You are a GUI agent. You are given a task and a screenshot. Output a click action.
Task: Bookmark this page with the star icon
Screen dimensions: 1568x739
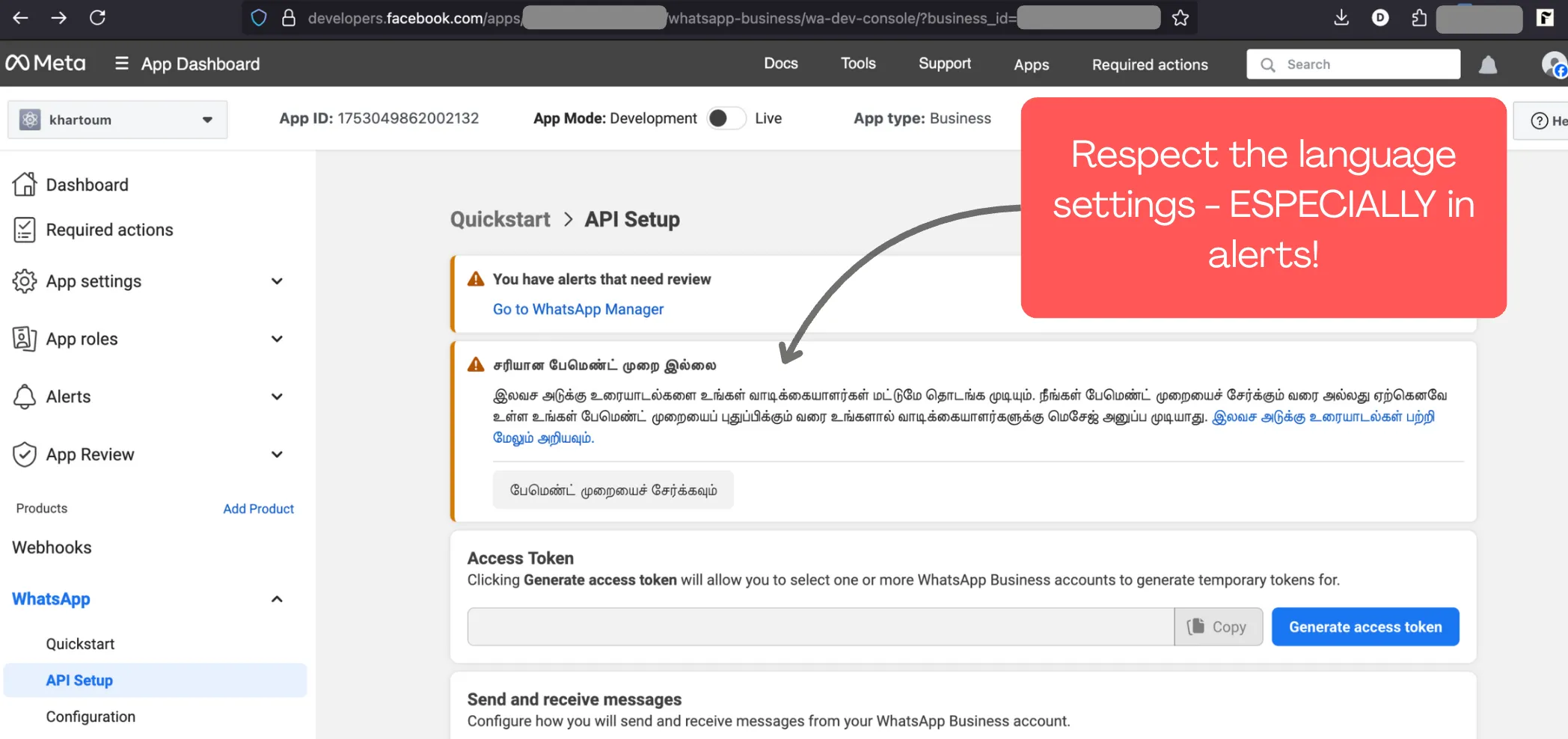coord(1180,18)
